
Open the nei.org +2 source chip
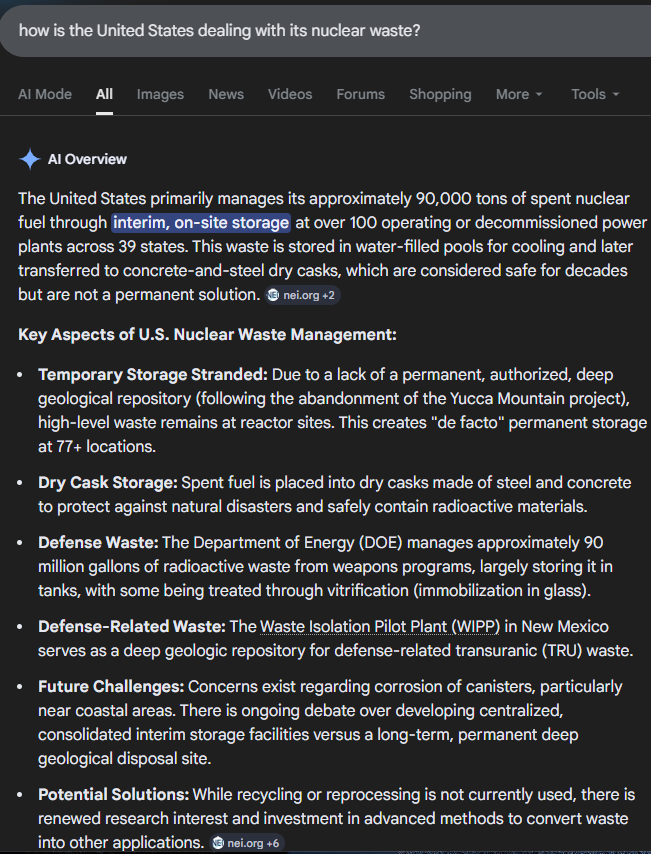point(302,295)
